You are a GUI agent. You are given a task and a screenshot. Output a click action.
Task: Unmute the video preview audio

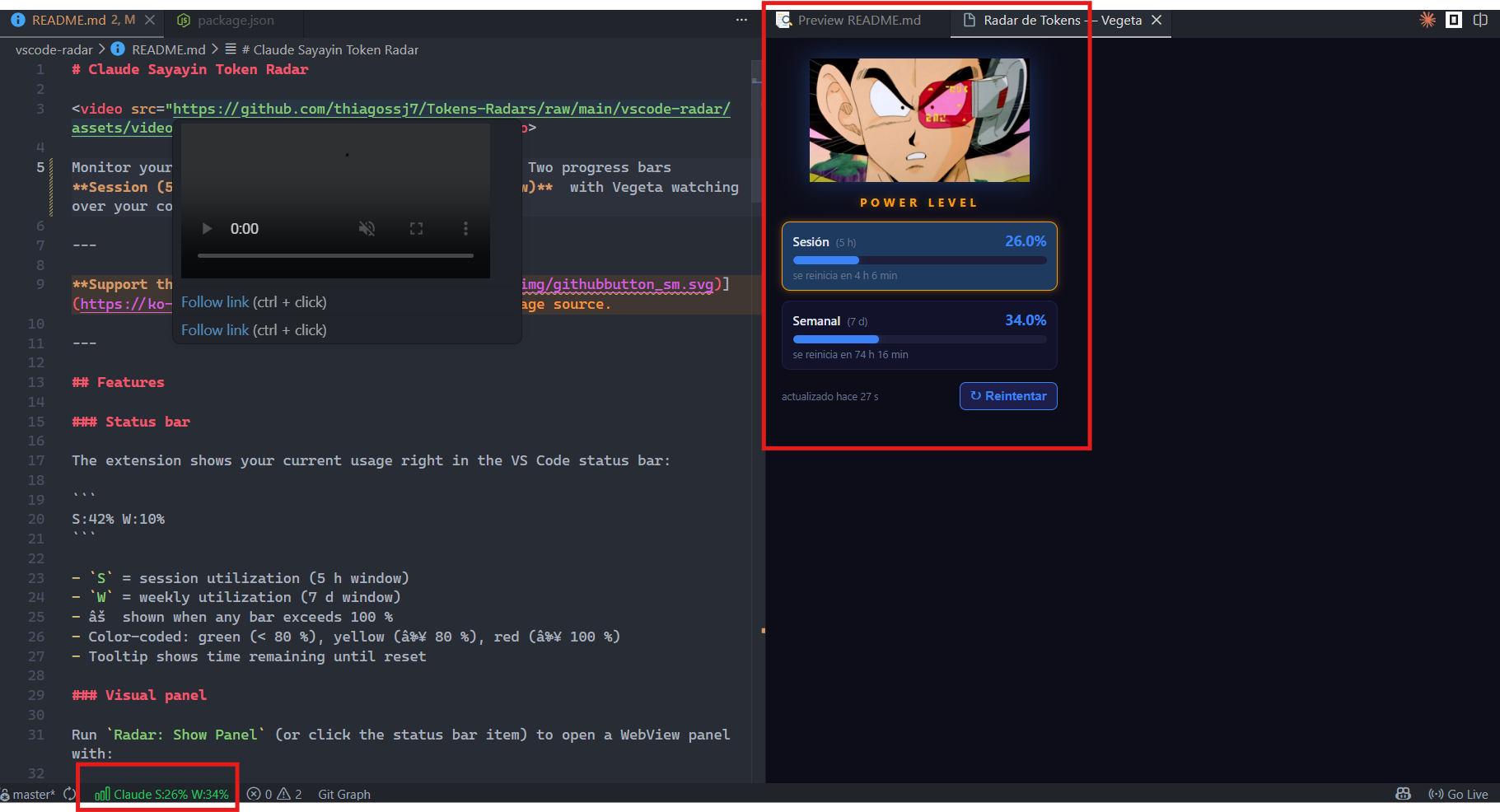(367, 229)
